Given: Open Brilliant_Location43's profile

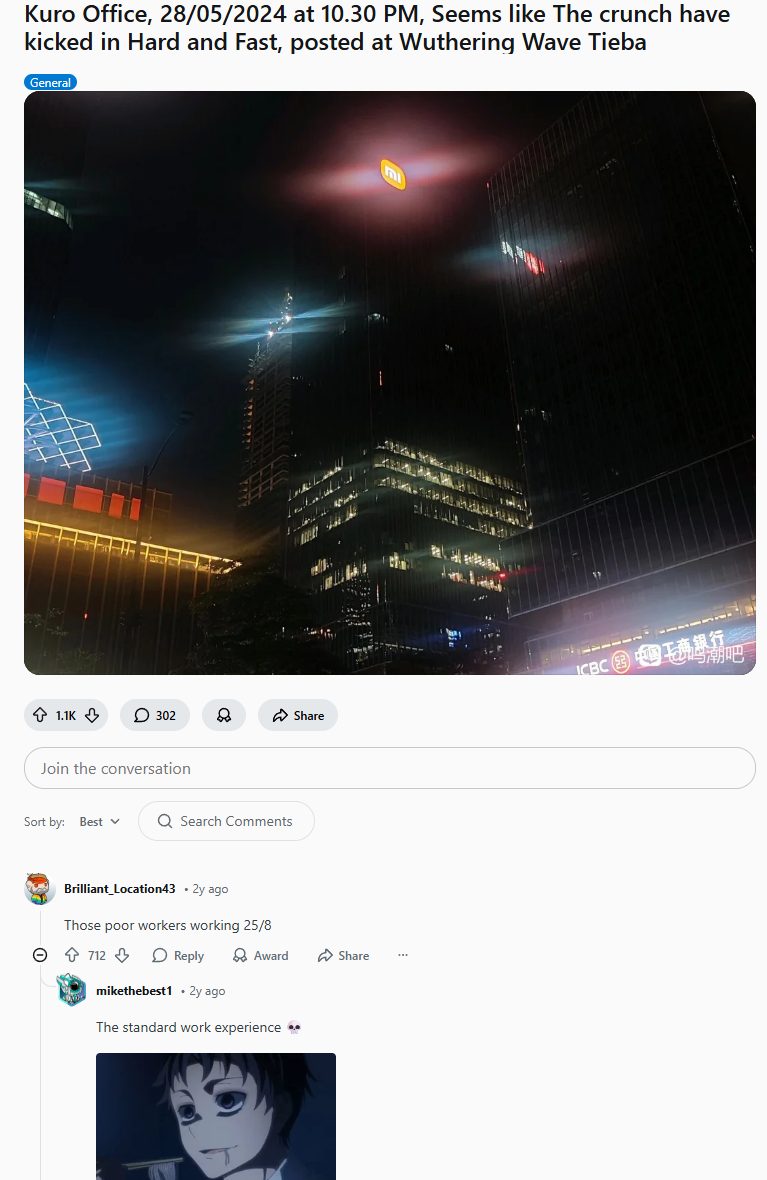Looking at the screenshot, I should [x=120, y=889].
